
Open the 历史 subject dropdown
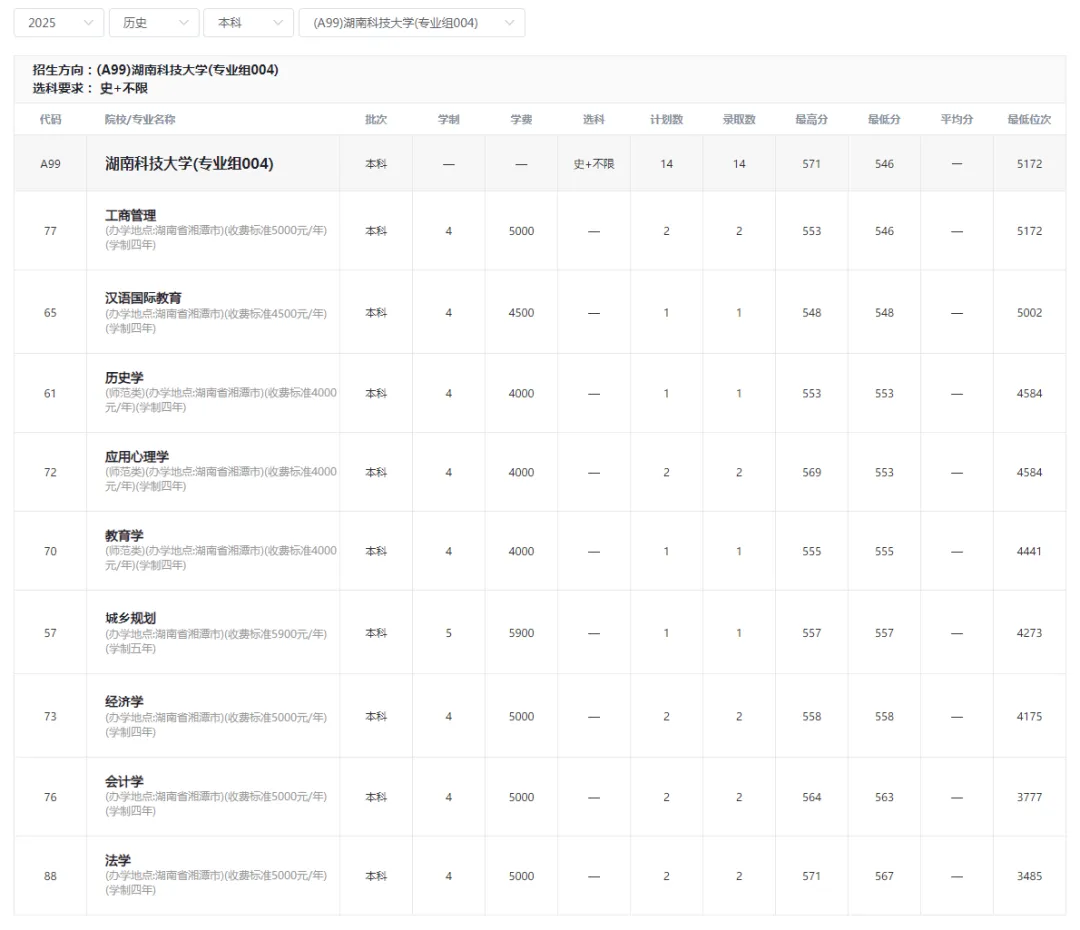pos(154,23)
